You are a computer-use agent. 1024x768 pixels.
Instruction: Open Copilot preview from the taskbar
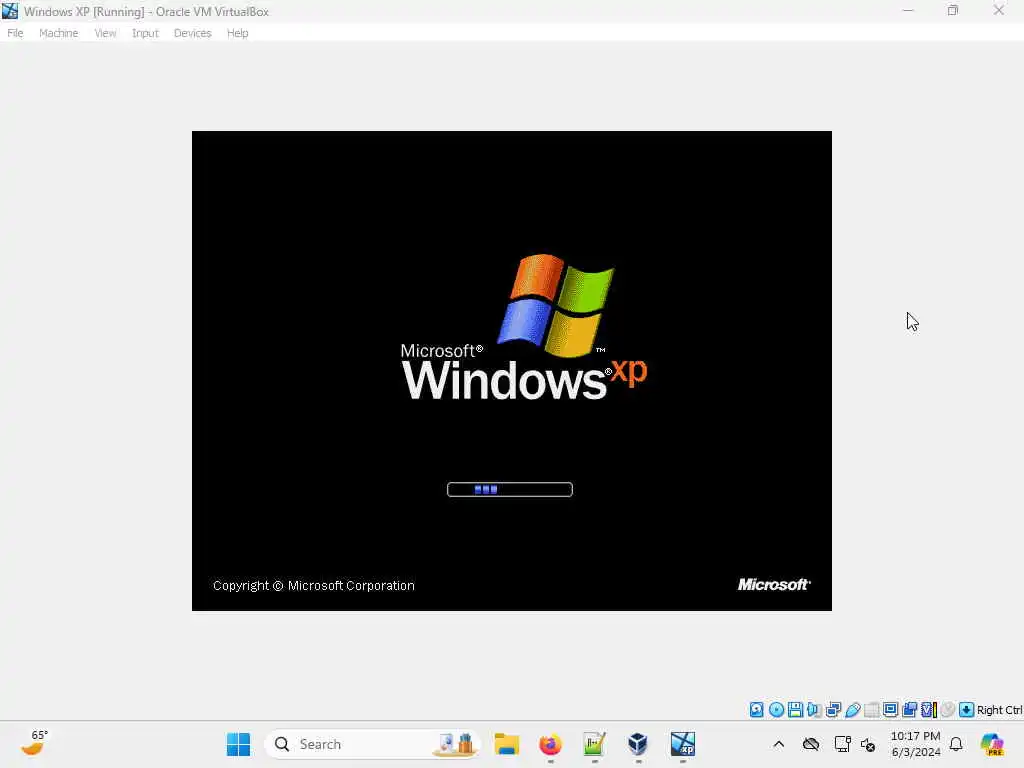[992, 744]
